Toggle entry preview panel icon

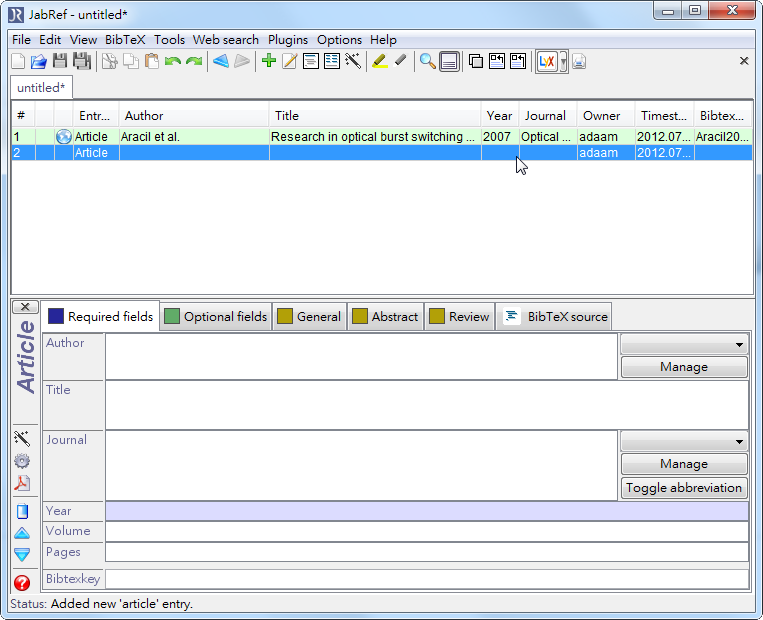449,61
